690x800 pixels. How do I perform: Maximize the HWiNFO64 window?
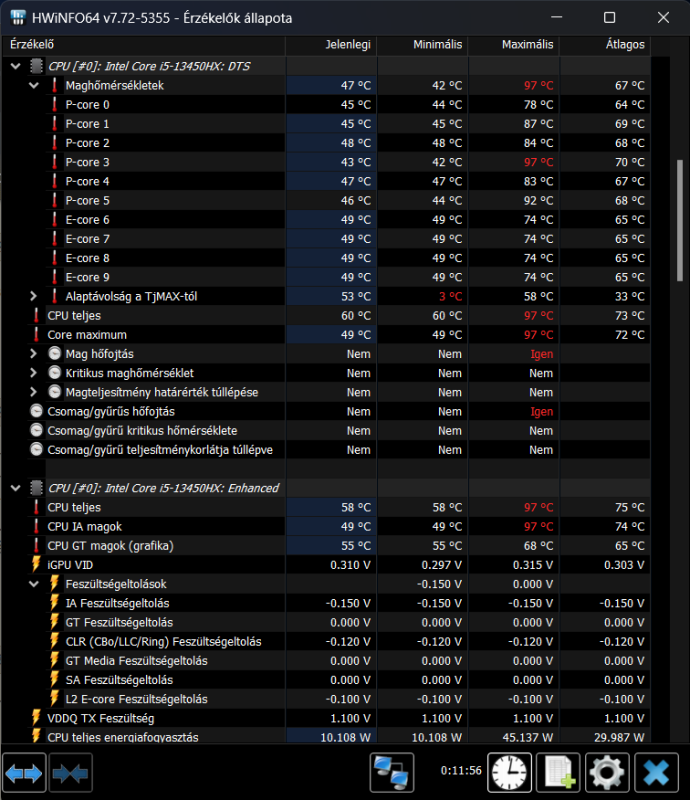point(609,18)
